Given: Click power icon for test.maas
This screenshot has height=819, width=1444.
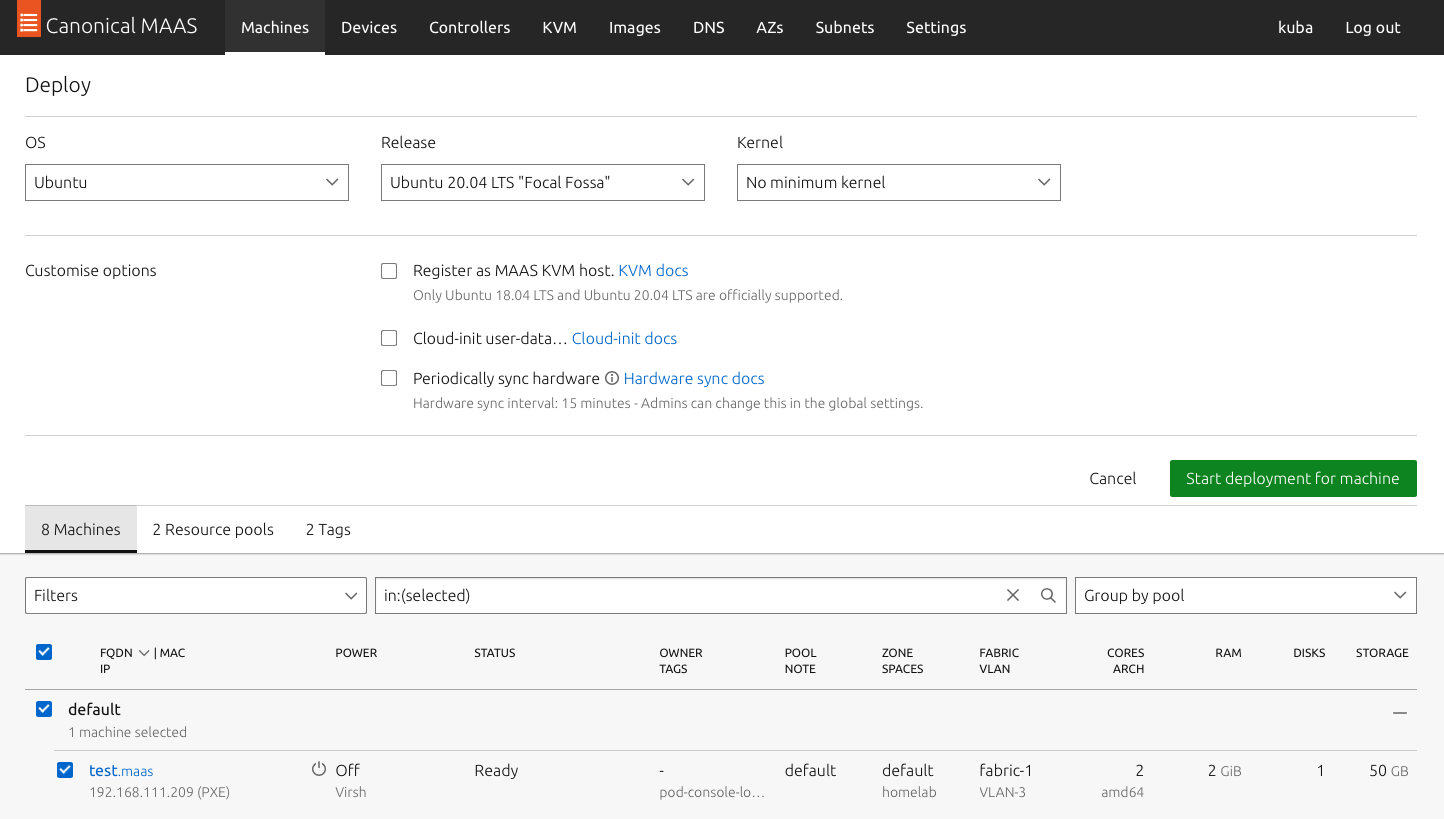Looking at the screenshot, I should coord(319,769).
